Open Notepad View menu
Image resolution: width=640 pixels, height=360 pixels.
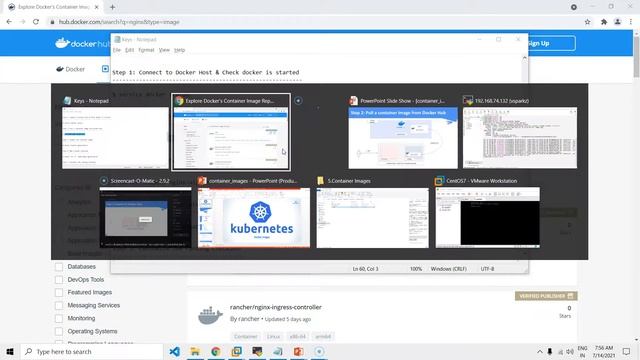164,50
